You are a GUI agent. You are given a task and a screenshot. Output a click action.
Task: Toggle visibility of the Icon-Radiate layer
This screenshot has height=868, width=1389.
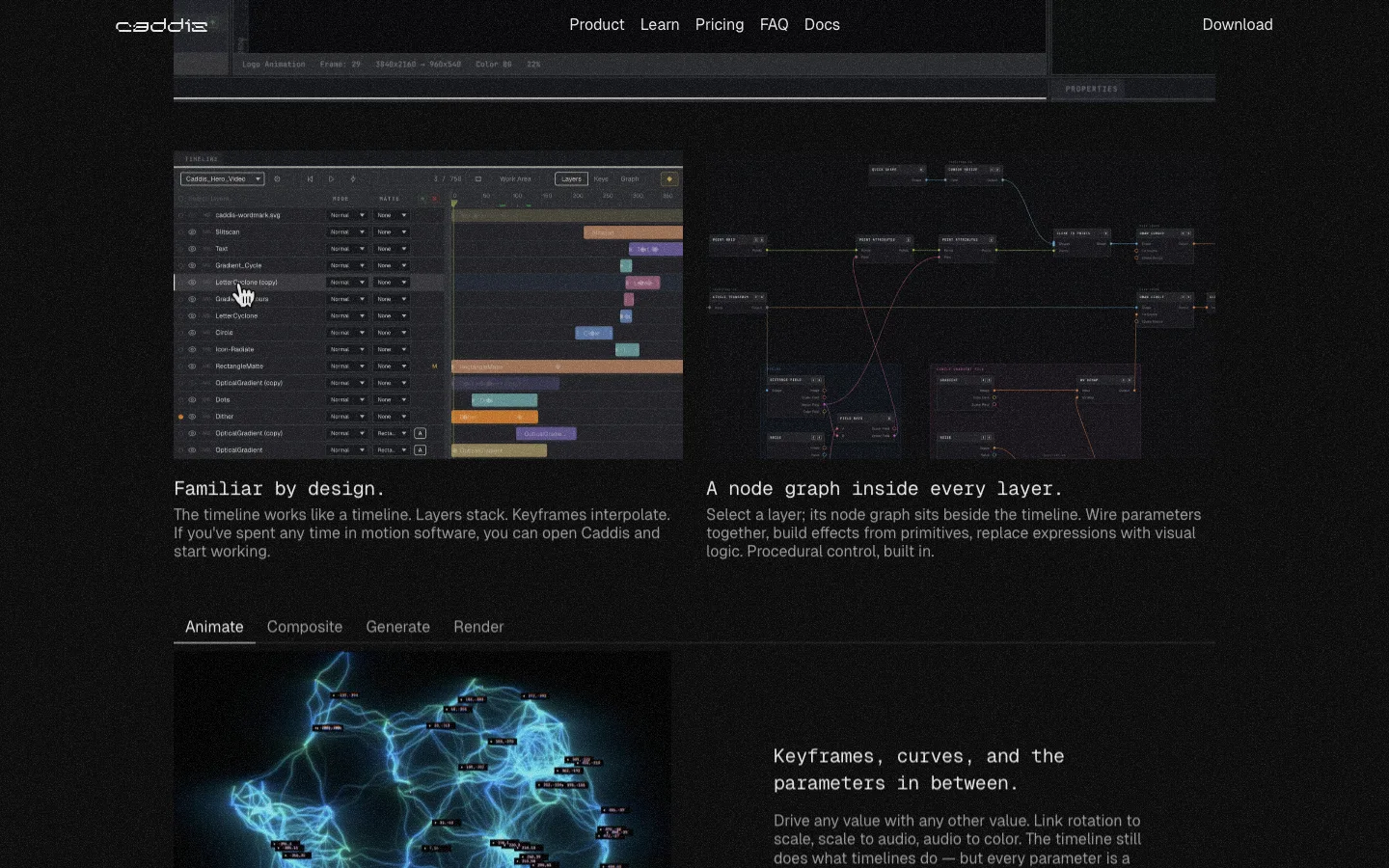(x=192, y=349)
